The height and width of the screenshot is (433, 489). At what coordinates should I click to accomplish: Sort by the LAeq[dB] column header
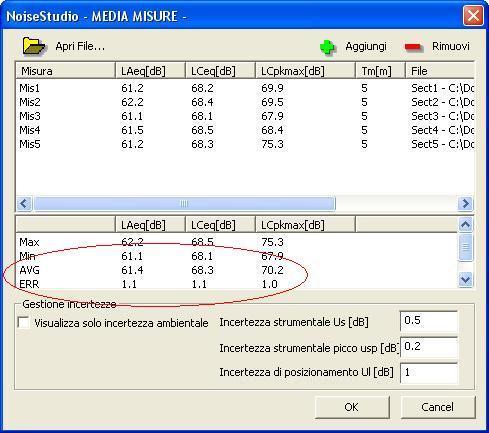(150, 71)
